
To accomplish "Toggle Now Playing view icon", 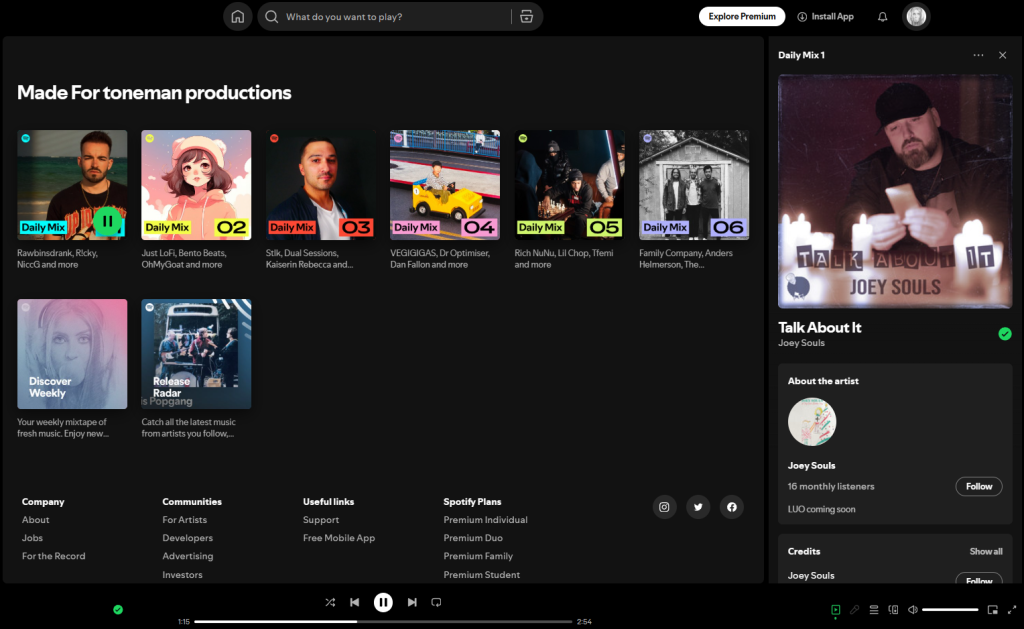I will point(835,609).
